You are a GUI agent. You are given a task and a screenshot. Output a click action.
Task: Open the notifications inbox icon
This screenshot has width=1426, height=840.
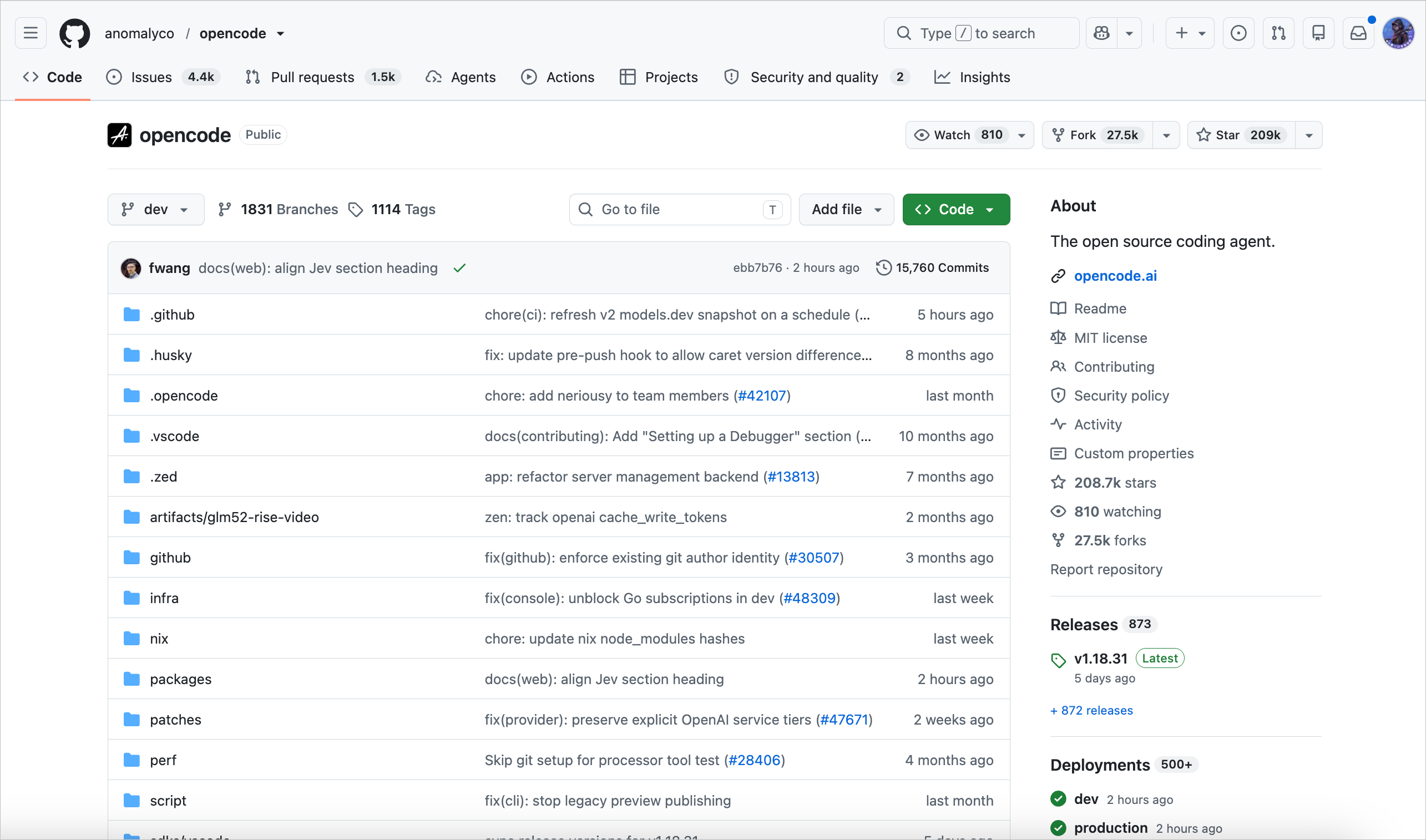[x=1358, y=33]
